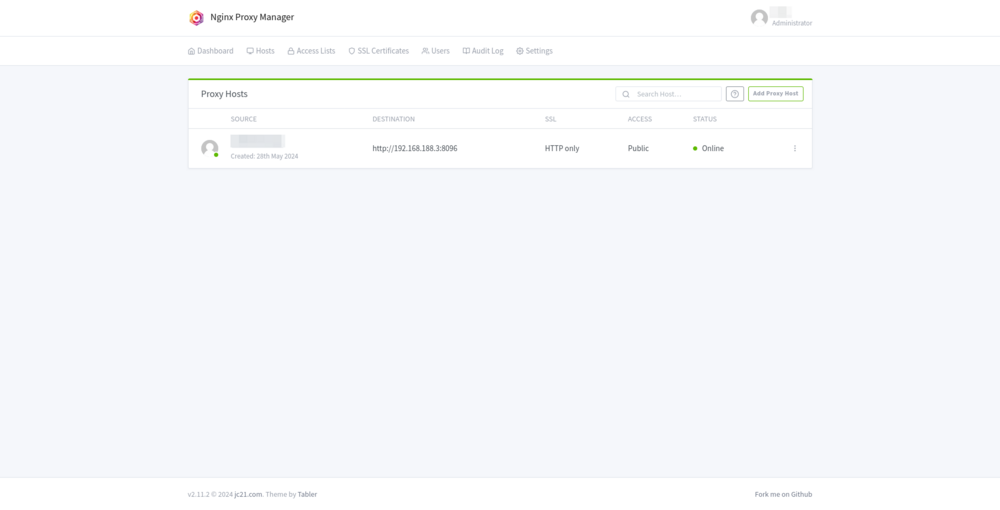Click the Proxy Hosts card title

click(x=224, y=94)
